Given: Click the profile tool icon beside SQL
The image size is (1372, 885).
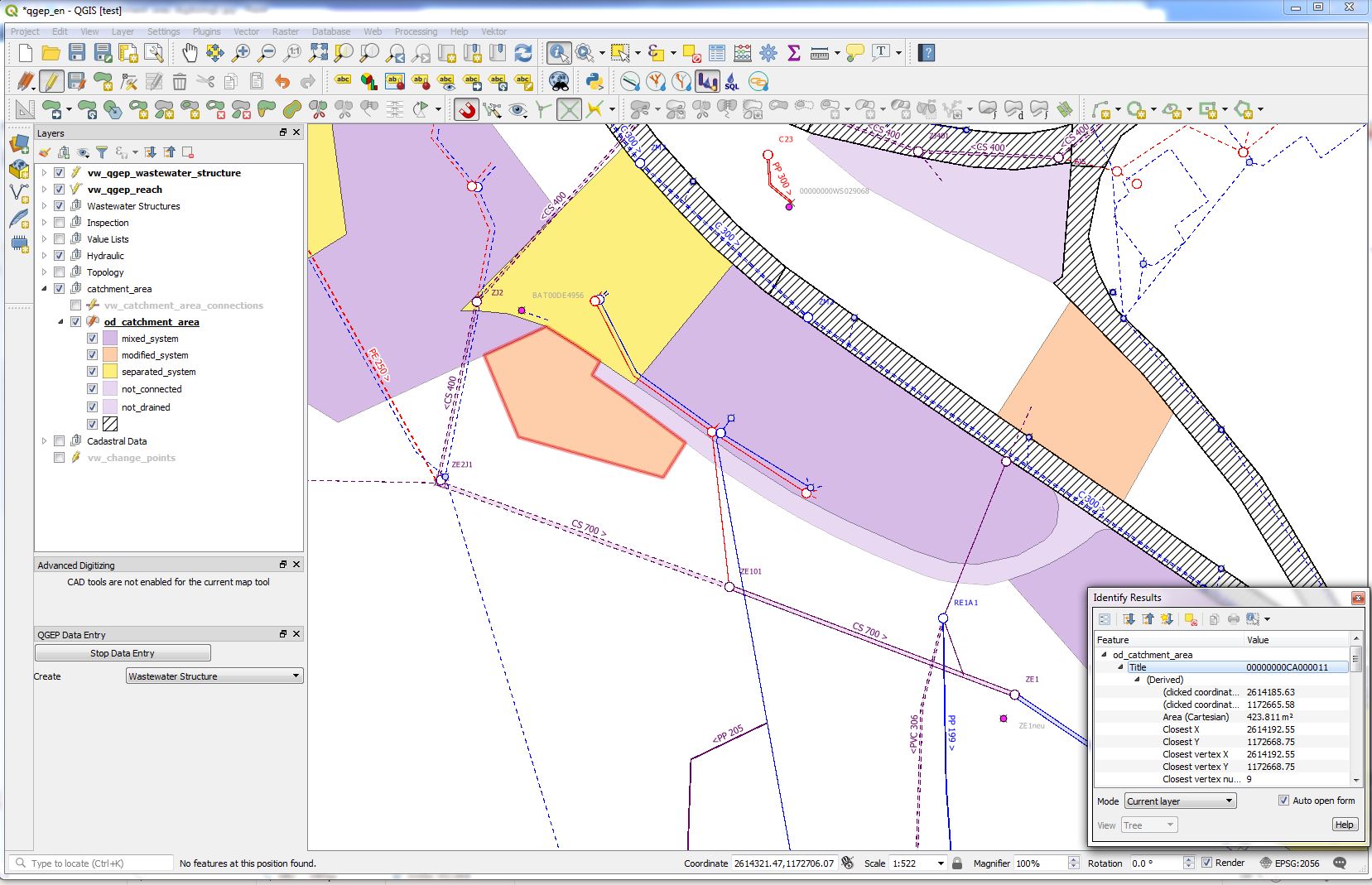Looking at the screenshot, I should [x=707, y=81].
